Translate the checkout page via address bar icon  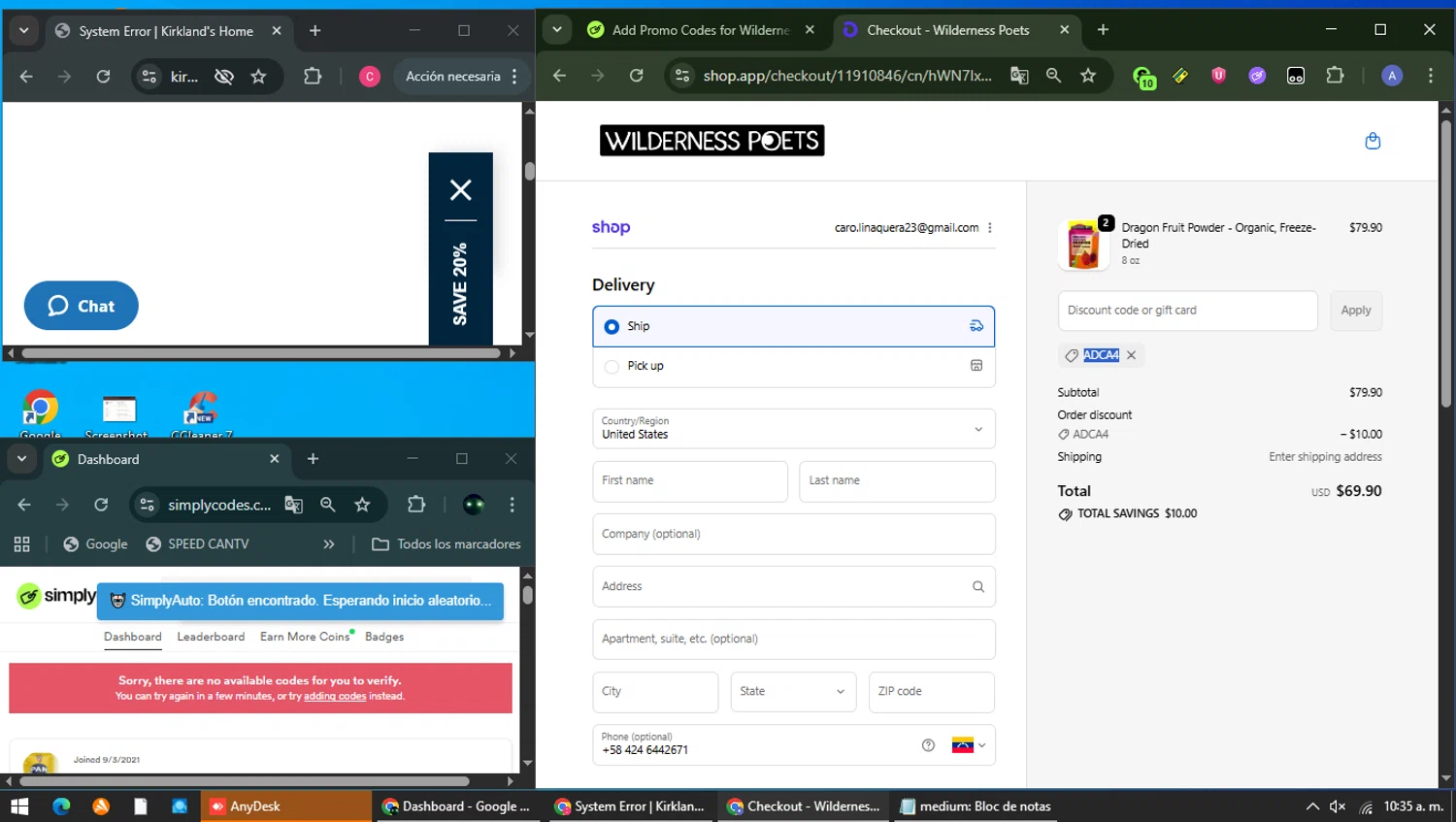[1019, 76]
